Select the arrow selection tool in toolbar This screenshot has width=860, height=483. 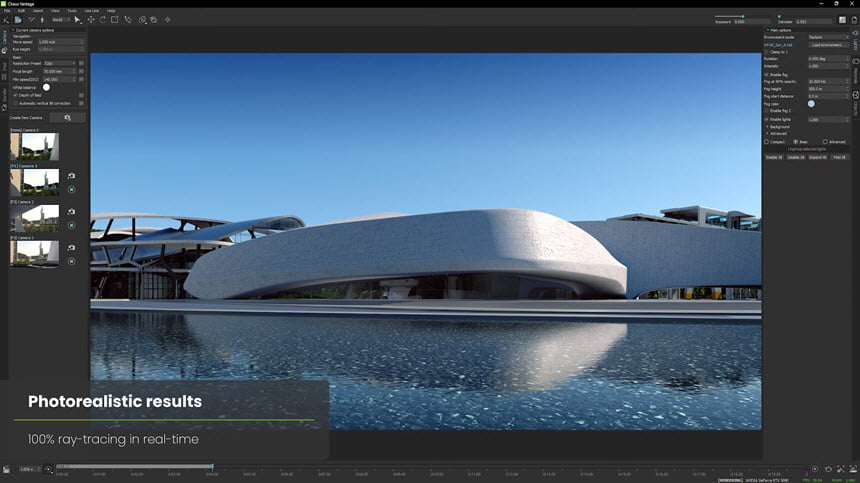pyautogui.click(x=77, y=20)
